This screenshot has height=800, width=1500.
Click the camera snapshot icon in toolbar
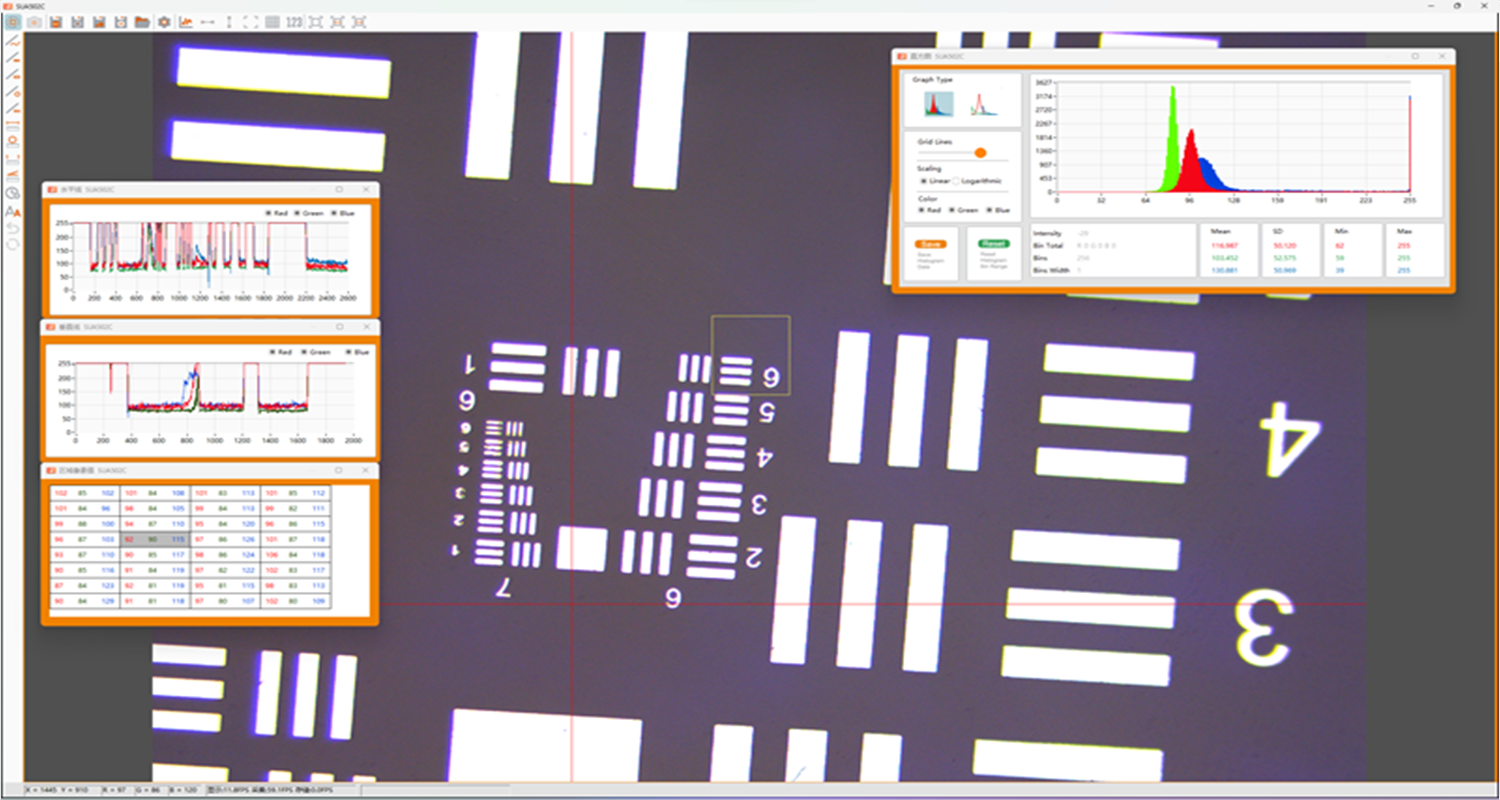tap(34, 22)
